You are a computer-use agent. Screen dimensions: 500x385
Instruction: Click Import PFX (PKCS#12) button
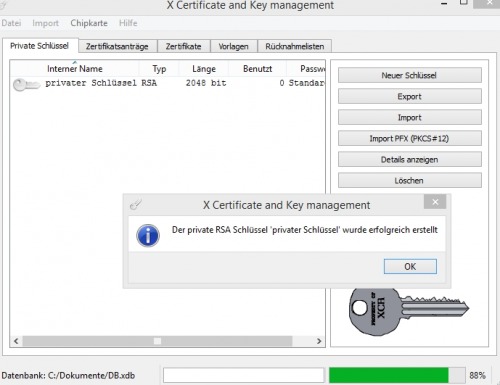410,138
